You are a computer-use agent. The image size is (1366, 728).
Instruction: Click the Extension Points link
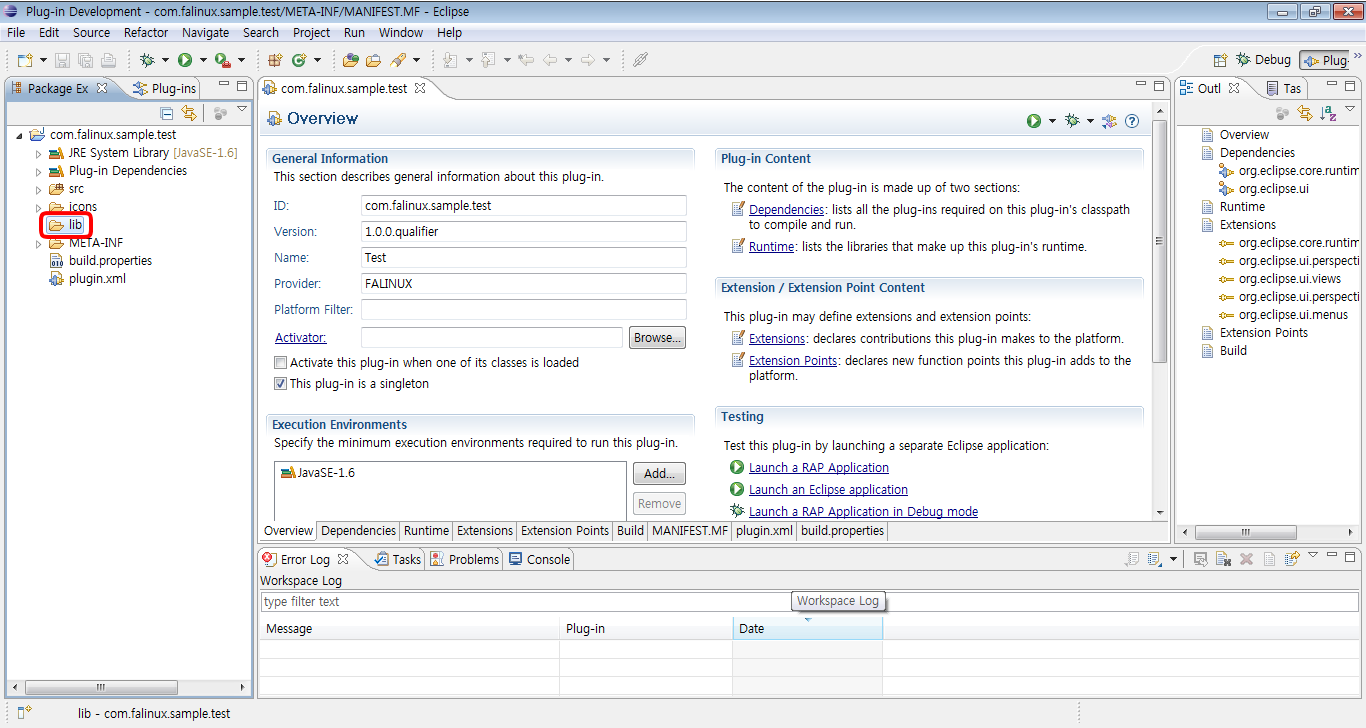[793, 361]
